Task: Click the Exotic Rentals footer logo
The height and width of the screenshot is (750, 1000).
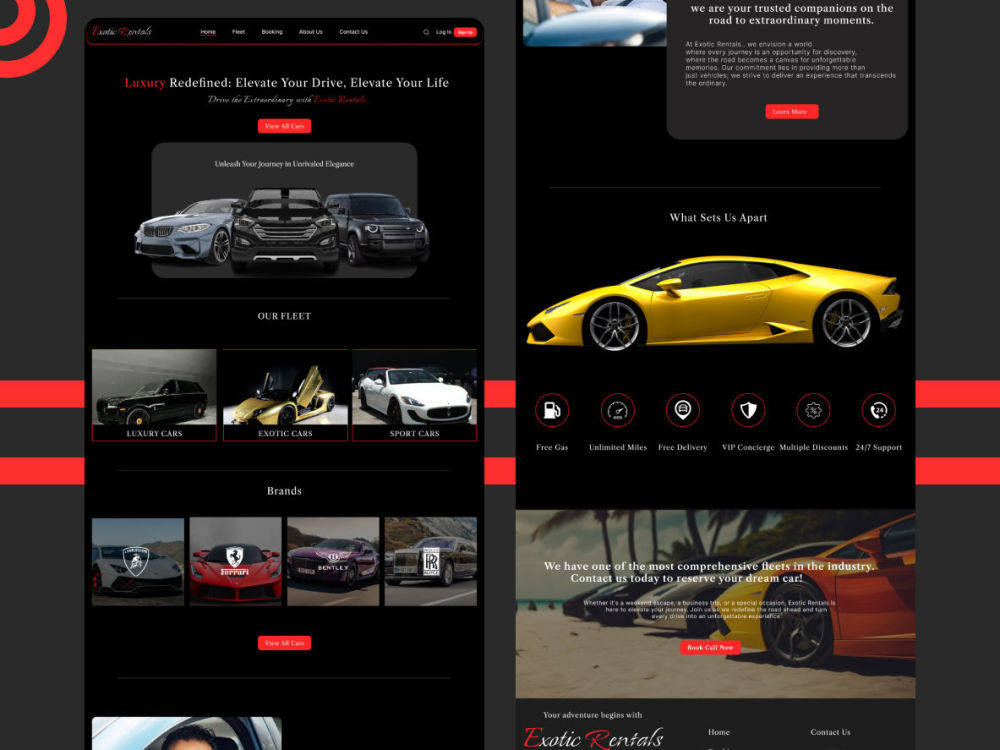Action: pyautogui.click(x=593, y=738)
